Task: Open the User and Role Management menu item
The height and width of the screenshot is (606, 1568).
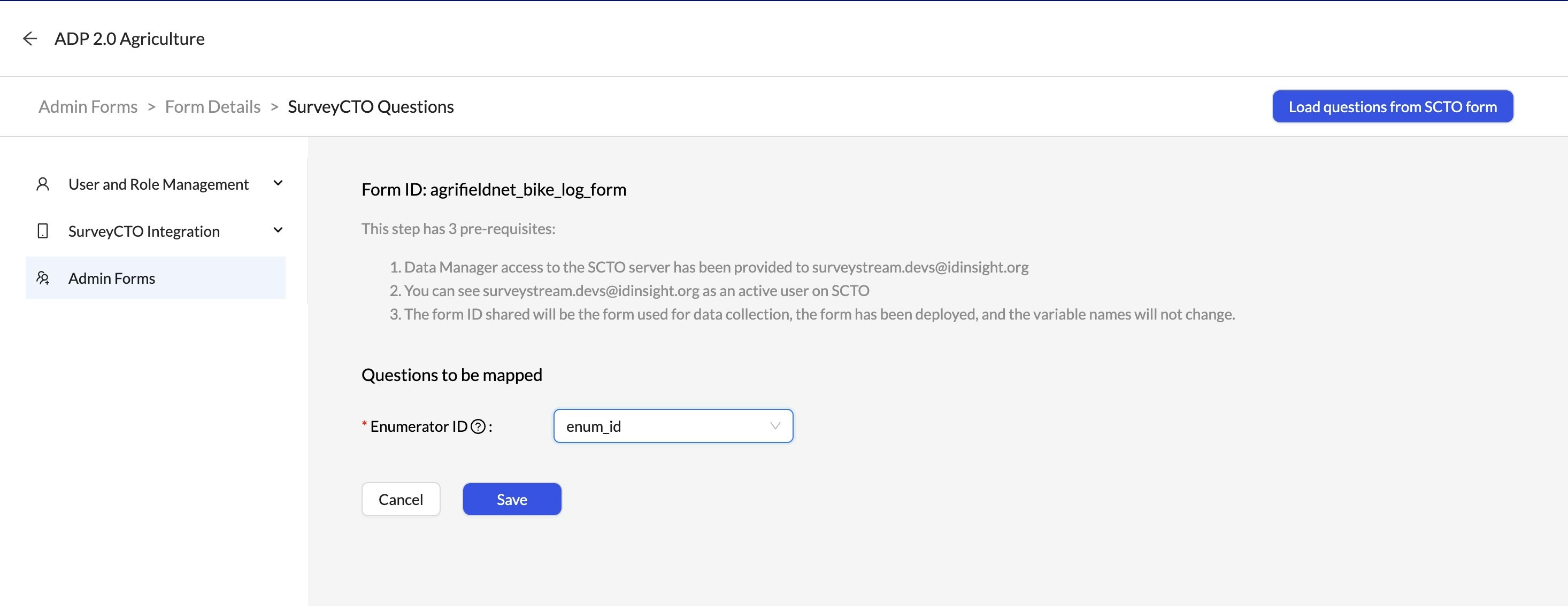Action: click(158, 184)
